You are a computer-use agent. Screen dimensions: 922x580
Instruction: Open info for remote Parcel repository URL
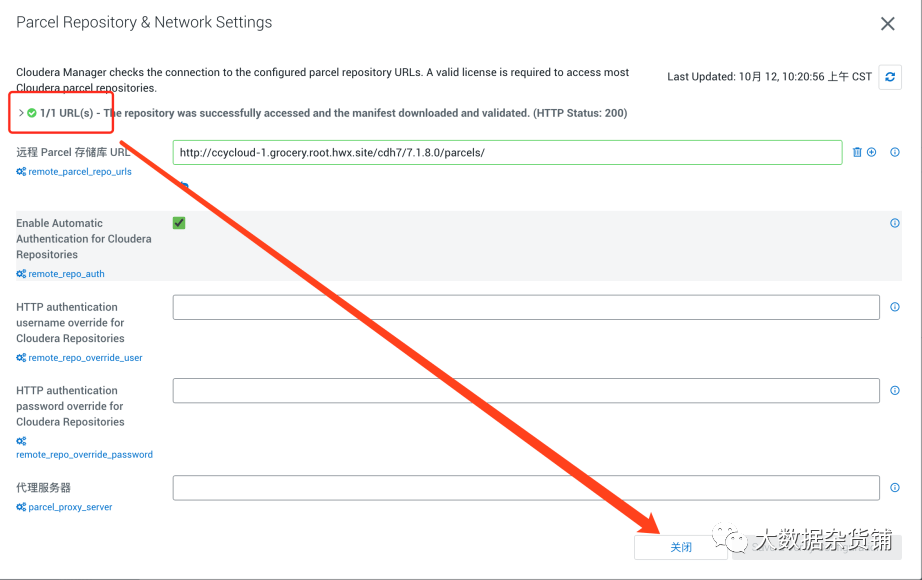[894, 152]
